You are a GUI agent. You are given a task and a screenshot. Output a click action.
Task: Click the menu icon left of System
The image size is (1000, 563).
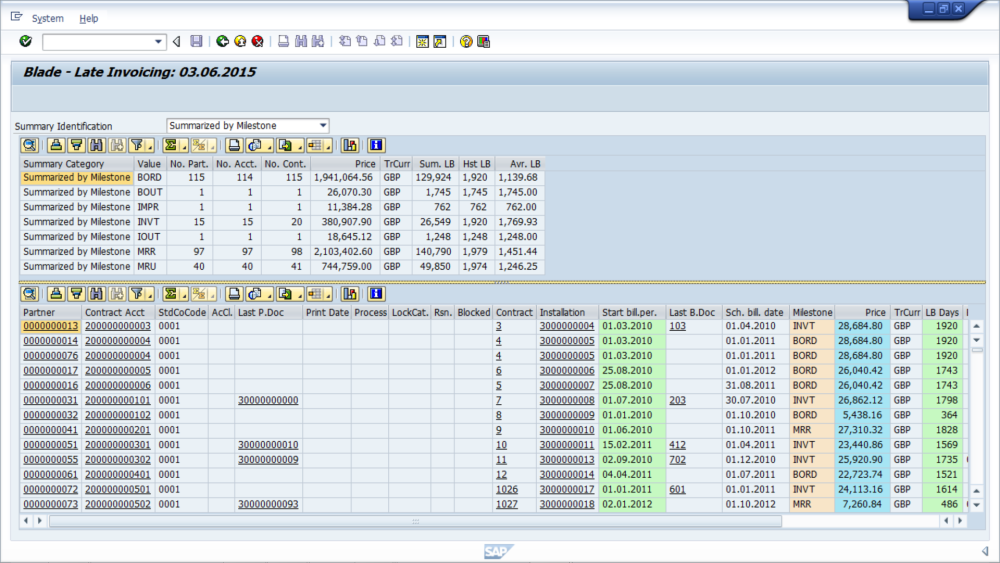tap(17, 17)
